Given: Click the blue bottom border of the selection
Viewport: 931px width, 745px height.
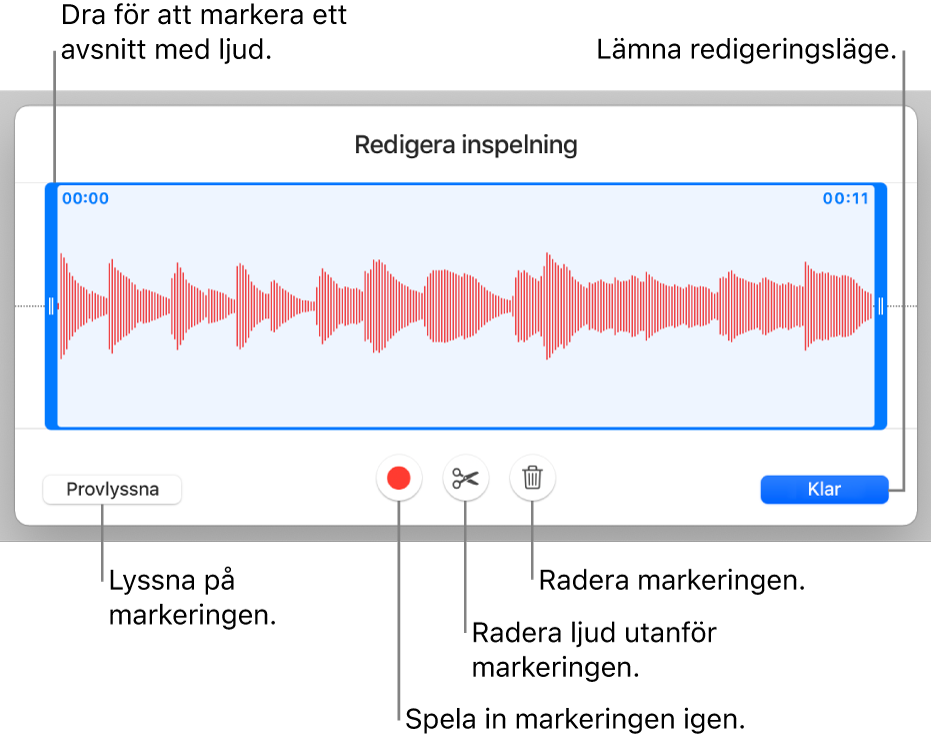Looking at the screenshot, I should coord(466,426).
